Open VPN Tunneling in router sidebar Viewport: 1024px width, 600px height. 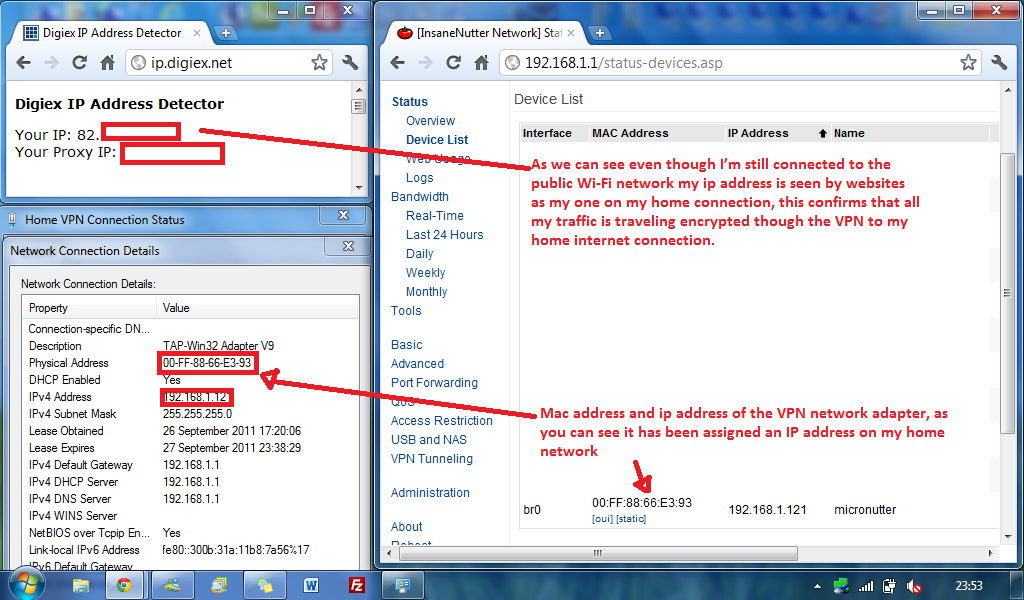(x=432, y=458)
